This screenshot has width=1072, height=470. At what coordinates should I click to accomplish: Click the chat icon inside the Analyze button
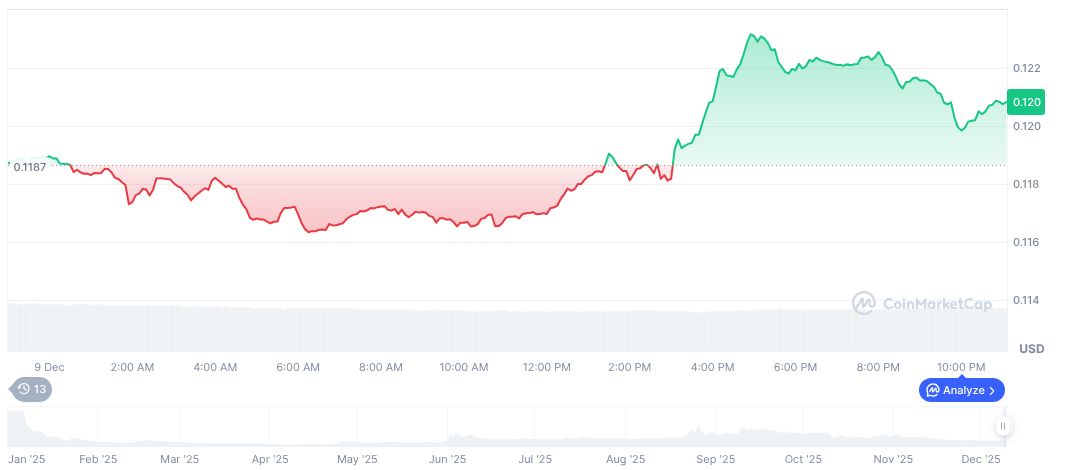(x=933, y=390)
